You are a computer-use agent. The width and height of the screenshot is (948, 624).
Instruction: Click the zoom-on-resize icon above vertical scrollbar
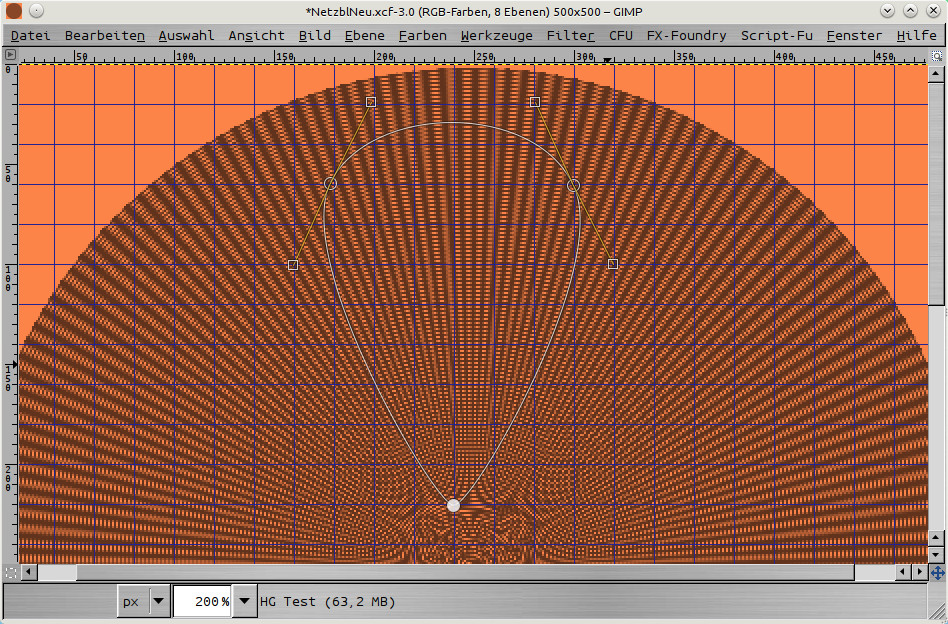tap(937, 56)
